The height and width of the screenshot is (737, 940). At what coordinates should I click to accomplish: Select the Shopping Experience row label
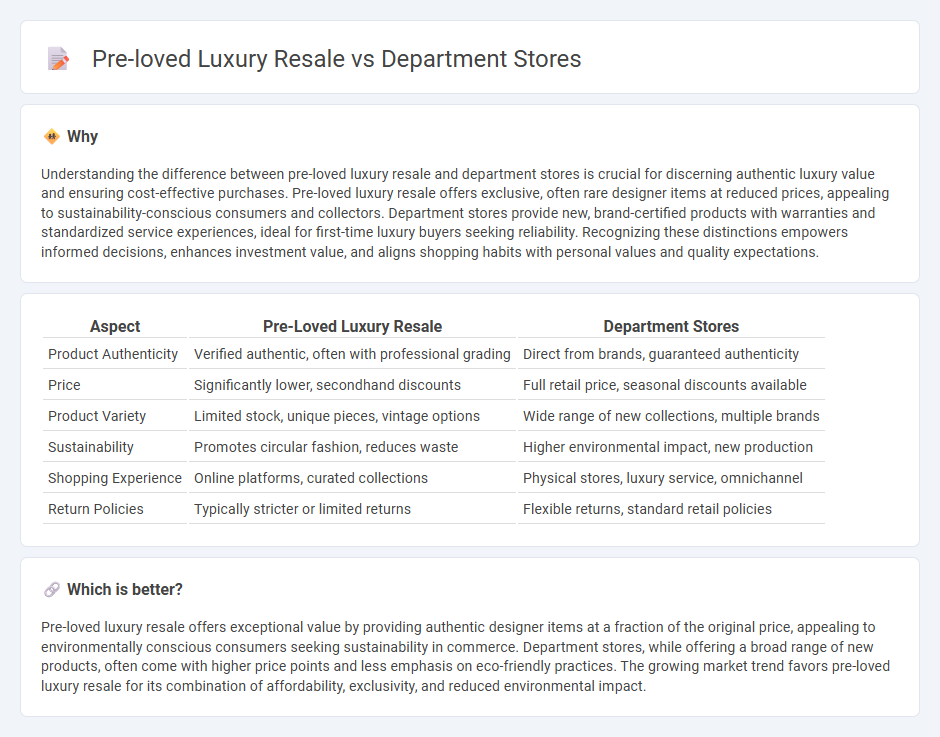click(x=115, y=478)
